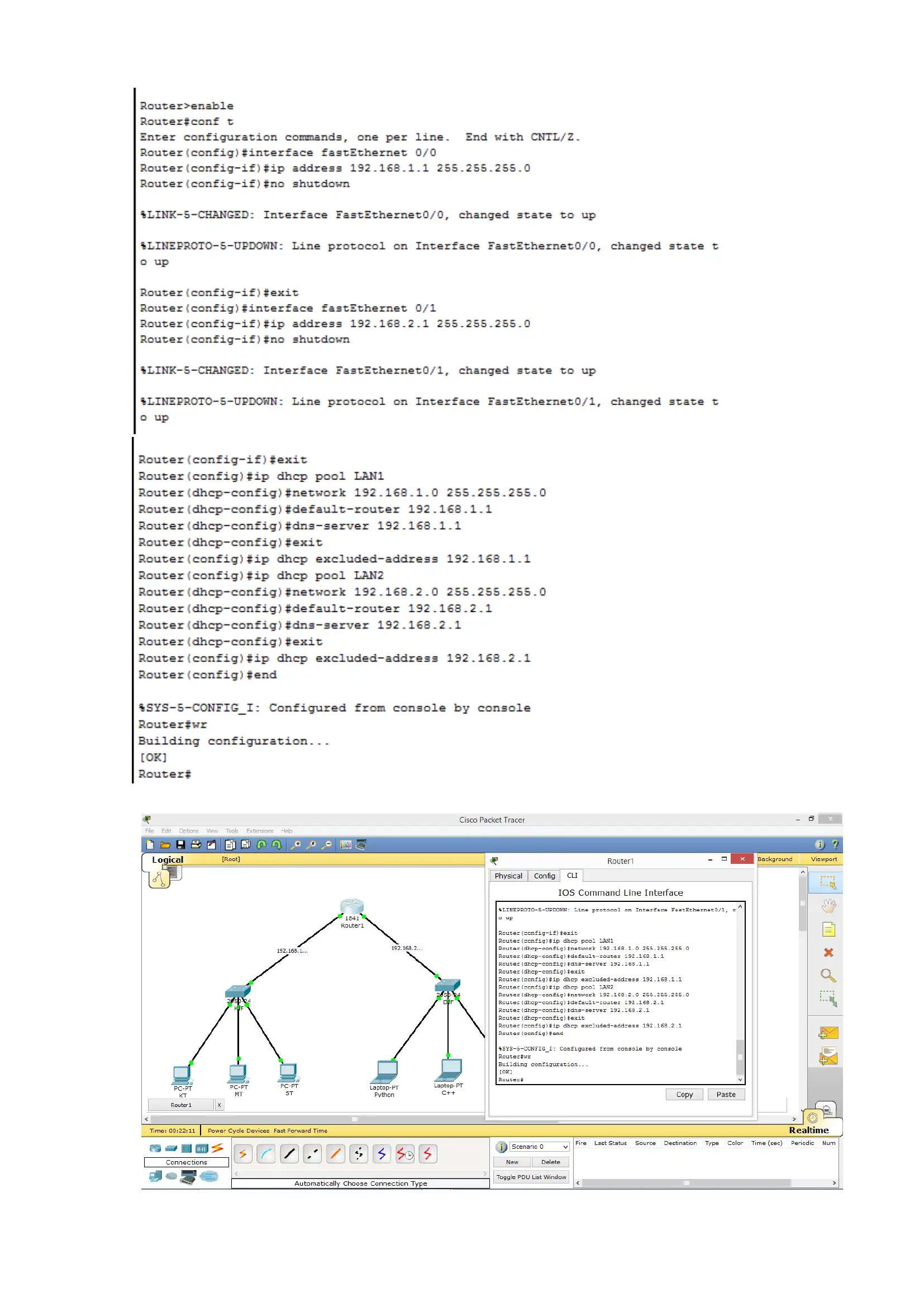Switch to Simulation mode behind Realtime tab

[x=827, y=1110]
